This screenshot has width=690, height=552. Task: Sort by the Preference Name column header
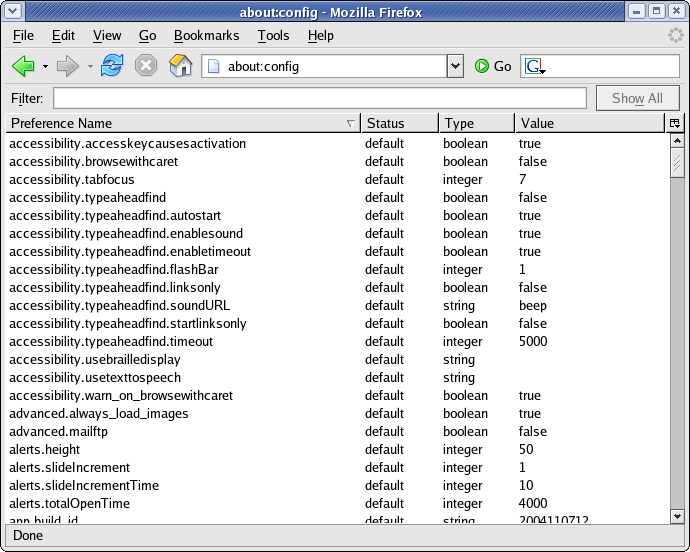tap(180, 123)
